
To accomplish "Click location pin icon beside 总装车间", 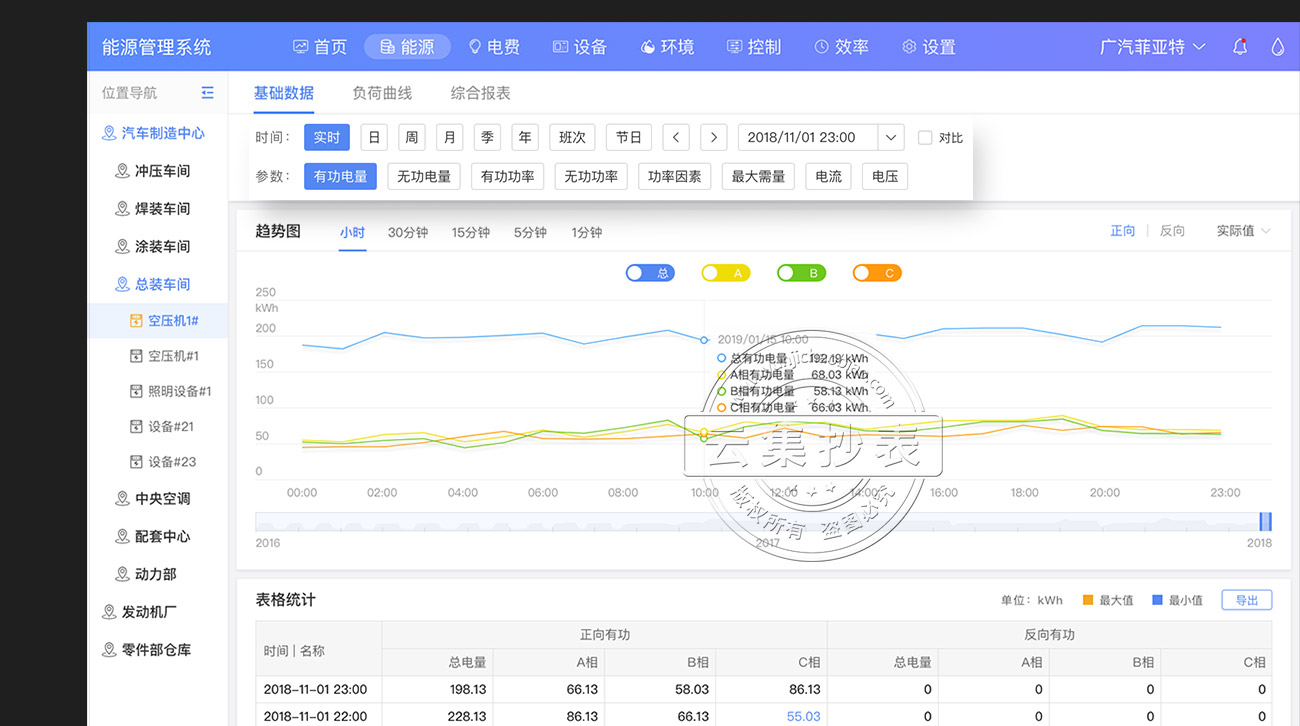I will pos(123,284).
